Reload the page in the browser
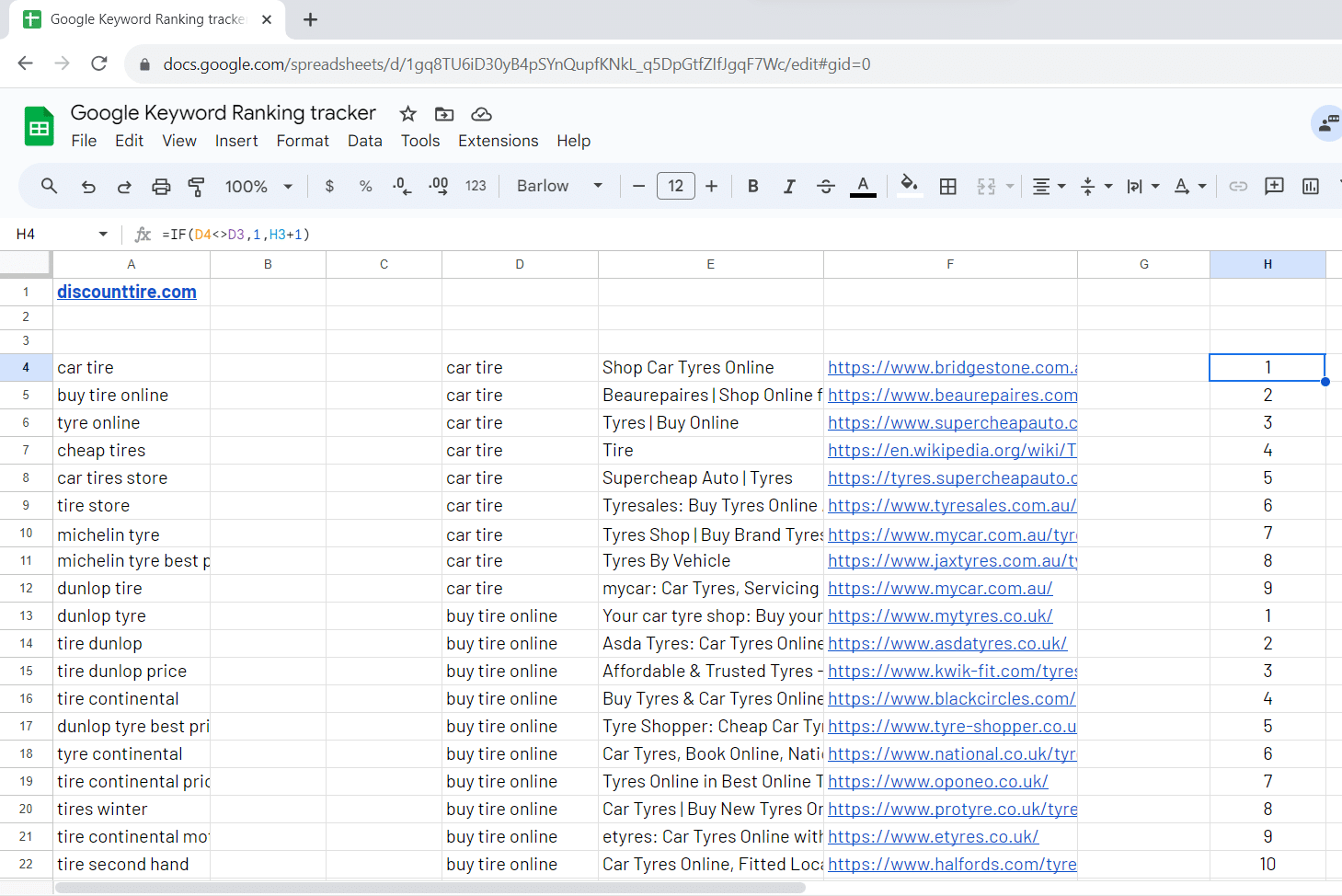 click(99, 63)
